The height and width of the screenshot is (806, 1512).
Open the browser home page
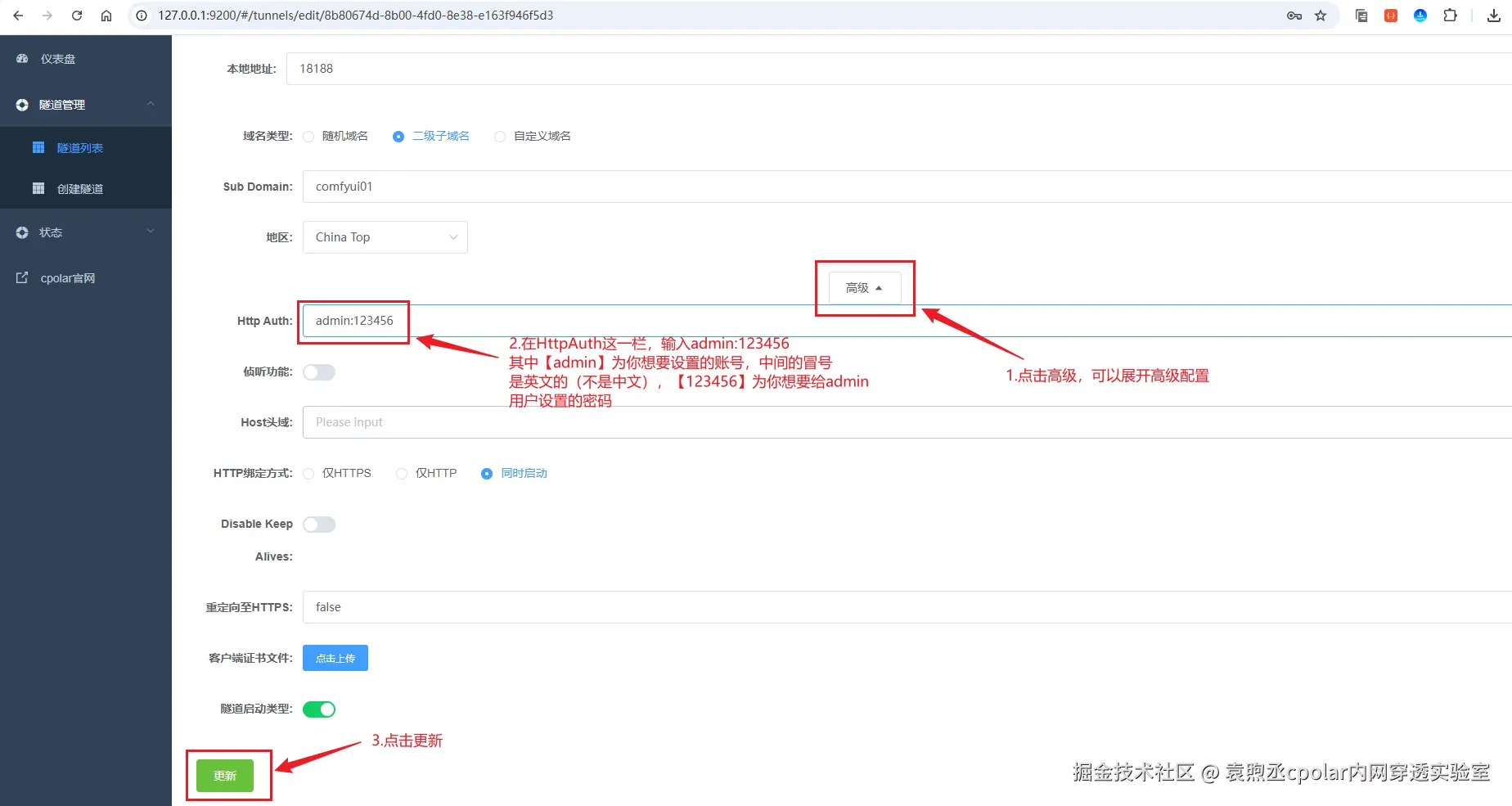click(x=106, y=16)
